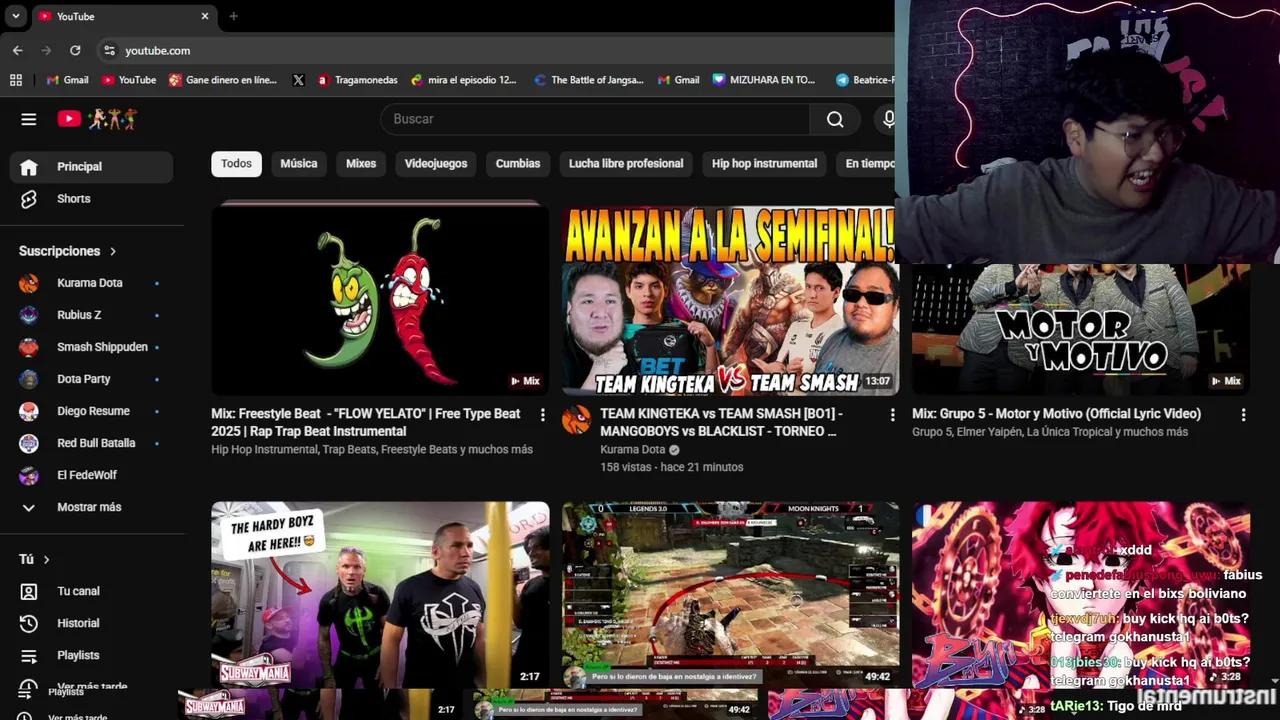
Task: Open Rubius Z subscription channel
Action: coord(91,315)
